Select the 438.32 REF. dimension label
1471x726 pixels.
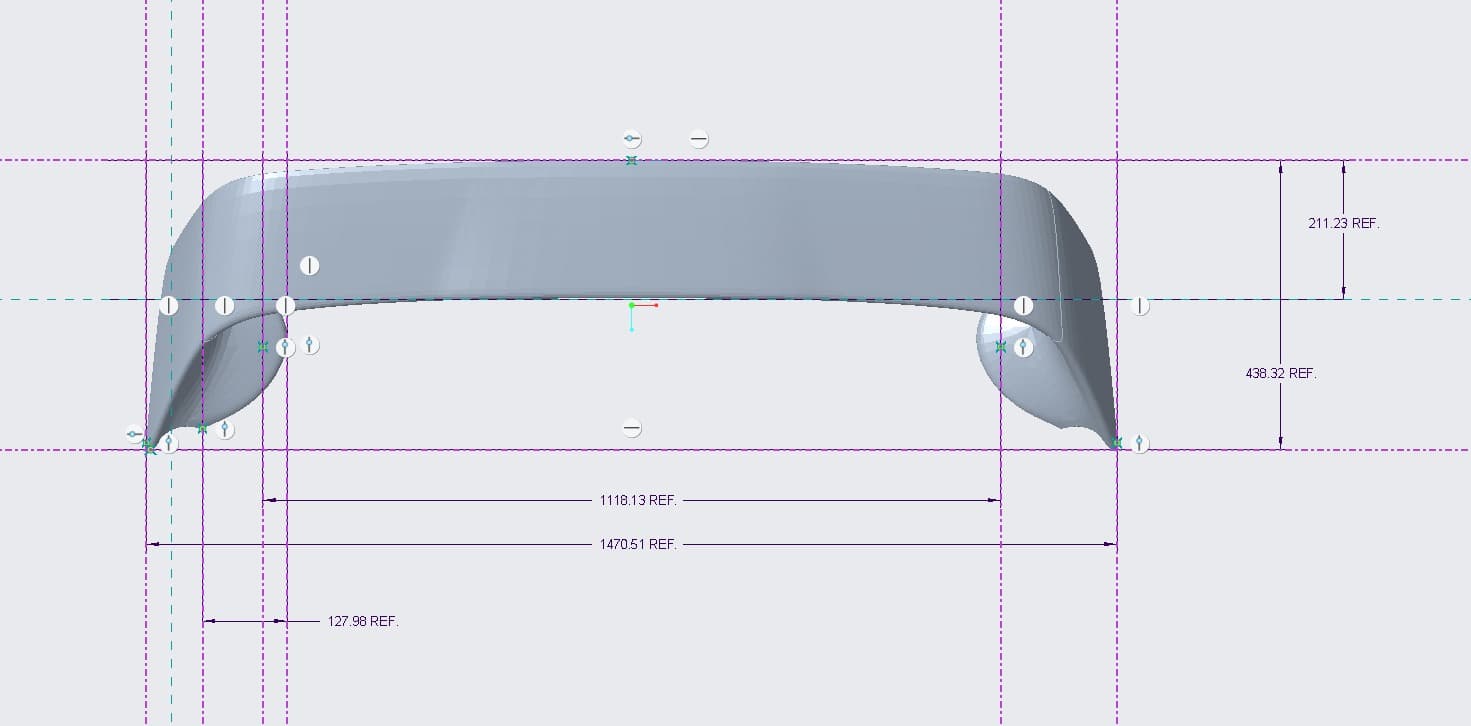pyautogui.click(x=1280, y=373)
